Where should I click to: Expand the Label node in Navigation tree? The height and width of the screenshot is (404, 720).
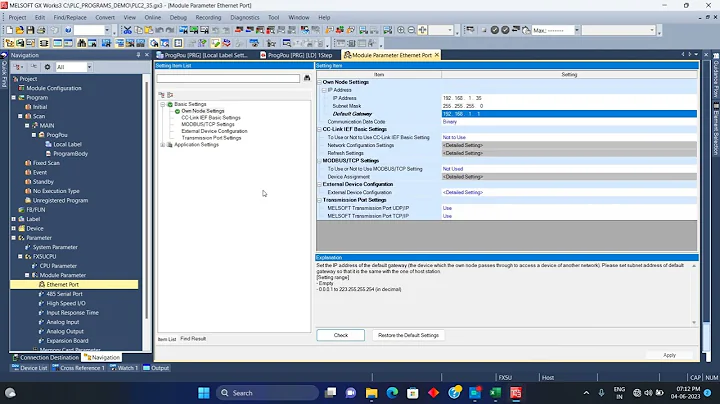(14, 219)
